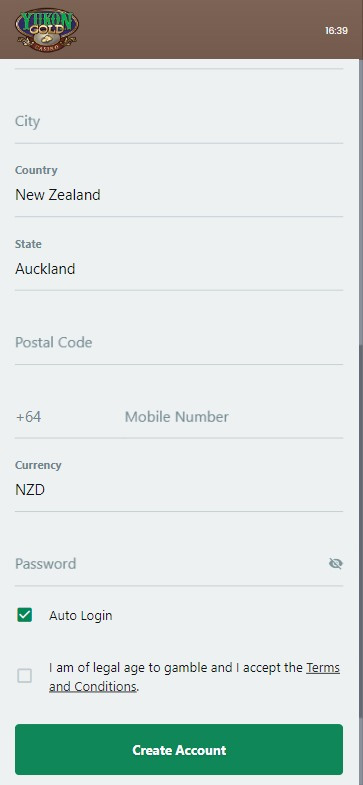Focus the Password field

pyautogui.click(x=170, y=564)
